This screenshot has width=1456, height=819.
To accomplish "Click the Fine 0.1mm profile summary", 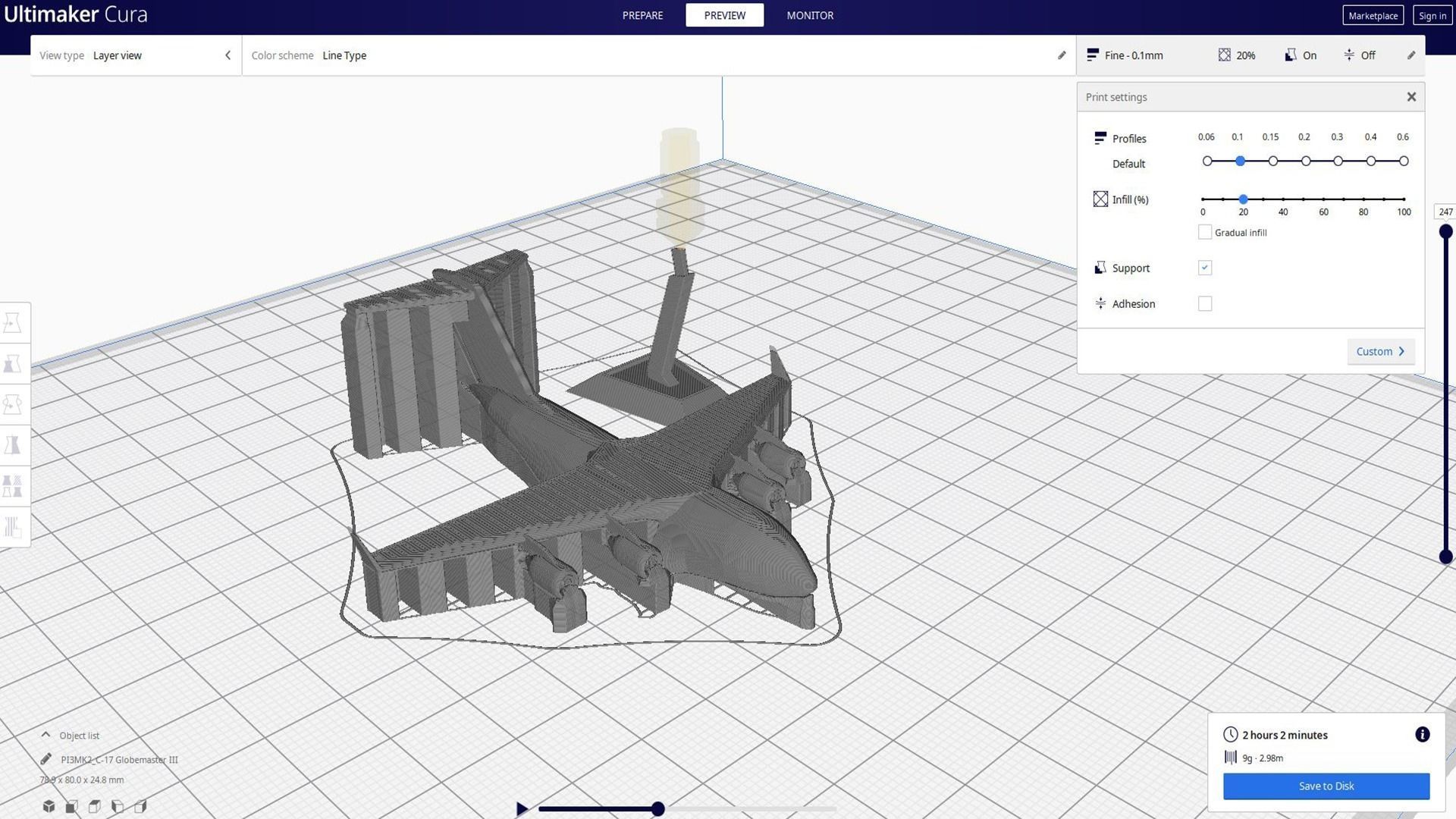I will [x=1125, y=55].
